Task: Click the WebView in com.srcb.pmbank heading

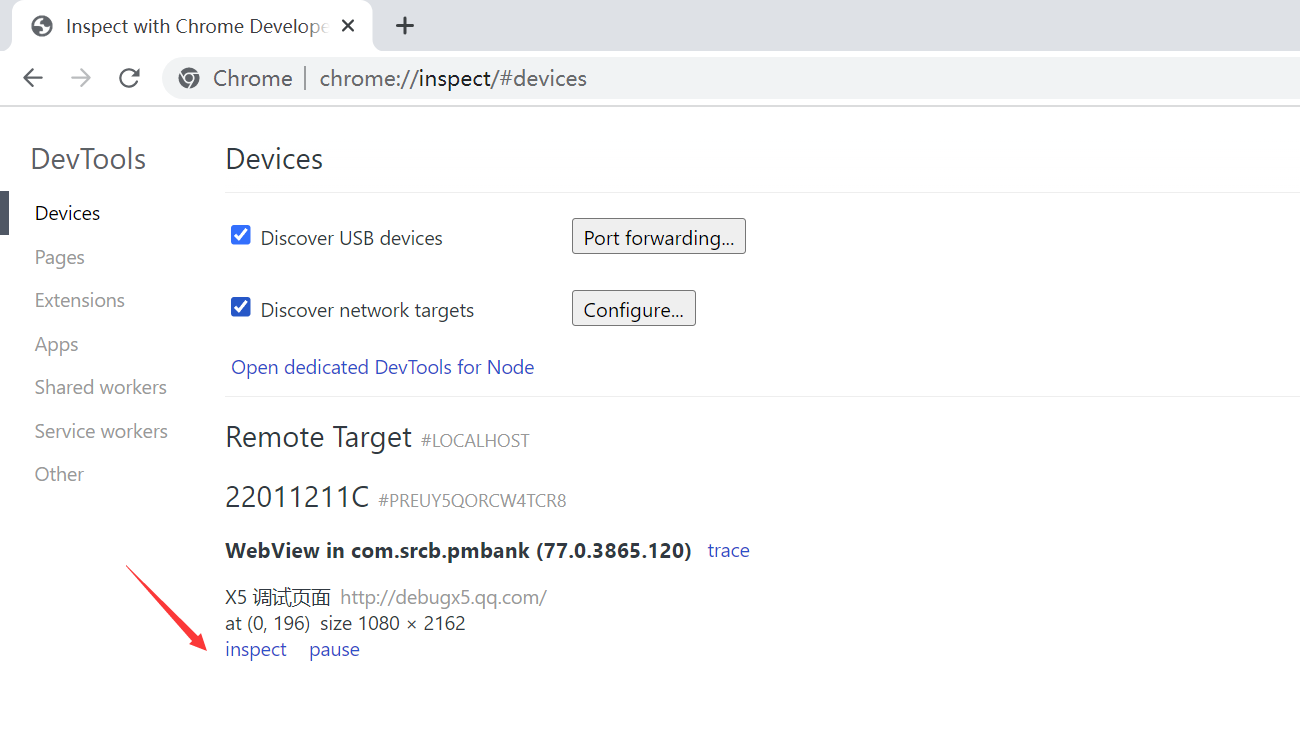Action: [x=459, y=551]
